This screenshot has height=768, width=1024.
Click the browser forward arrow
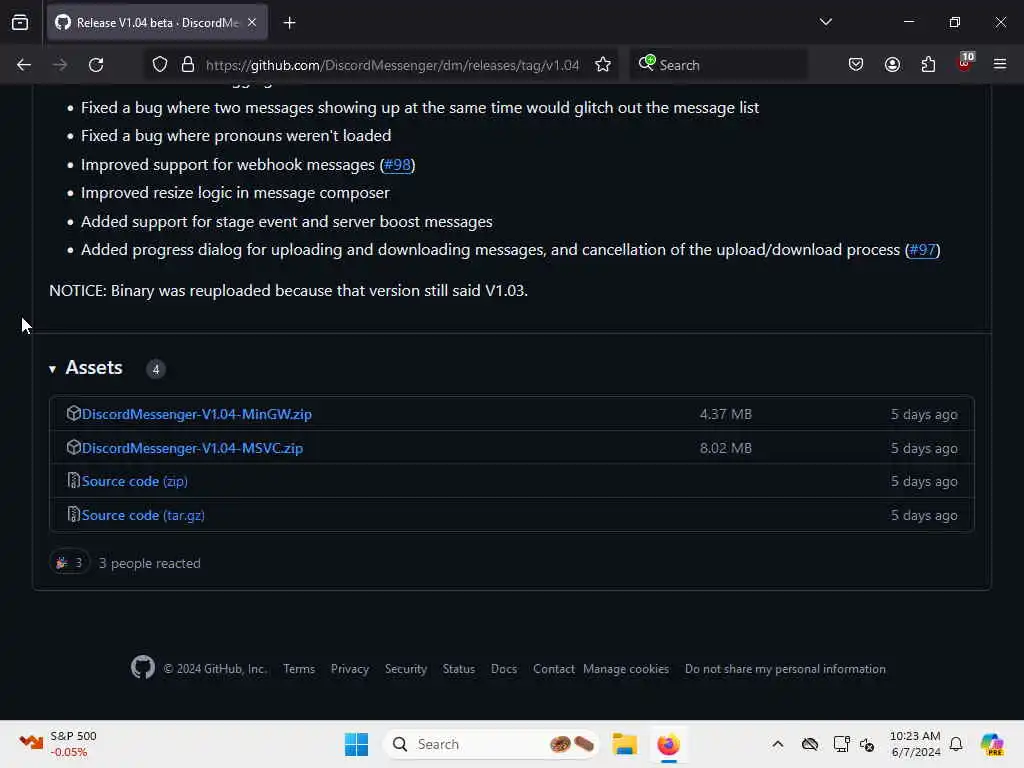click(59, 65)
